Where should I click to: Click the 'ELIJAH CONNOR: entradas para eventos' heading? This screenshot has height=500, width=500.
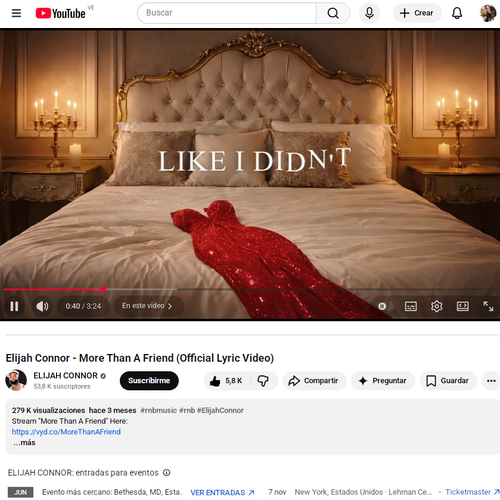coord(83,473)
